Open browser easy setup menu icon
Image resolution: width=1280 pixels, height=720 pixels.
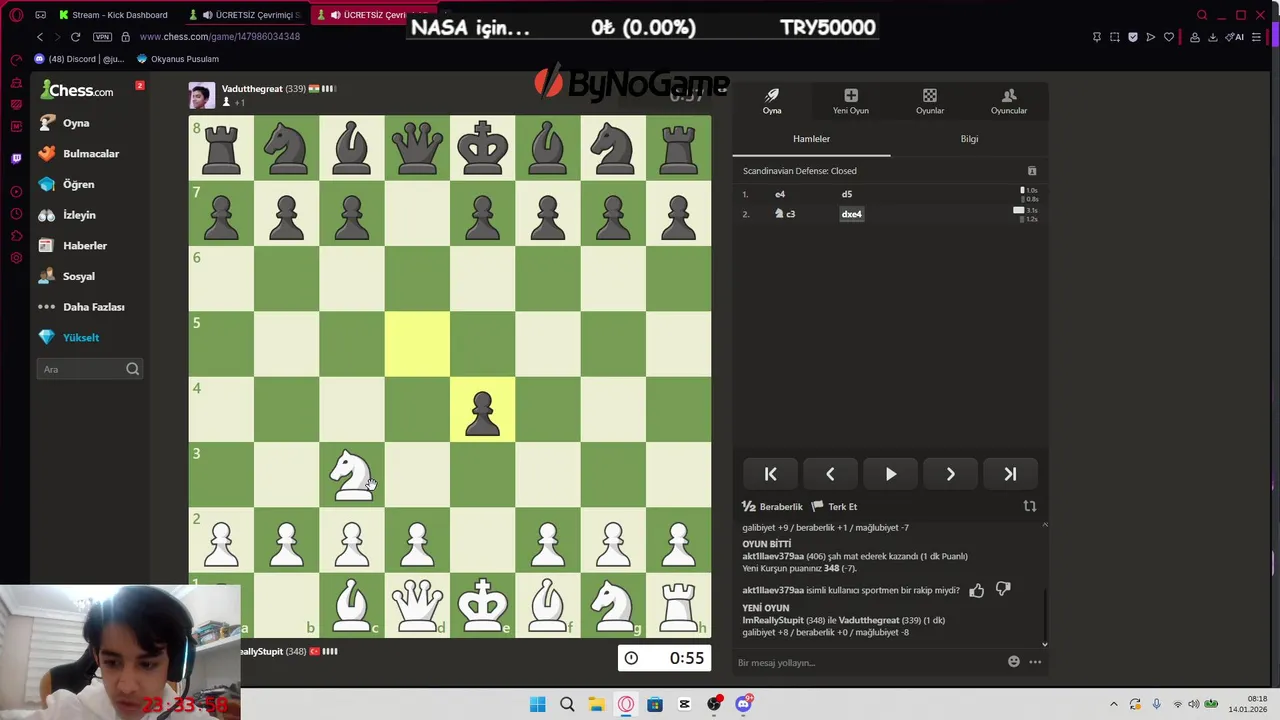pyautogui.click(x=1257, y=37)
